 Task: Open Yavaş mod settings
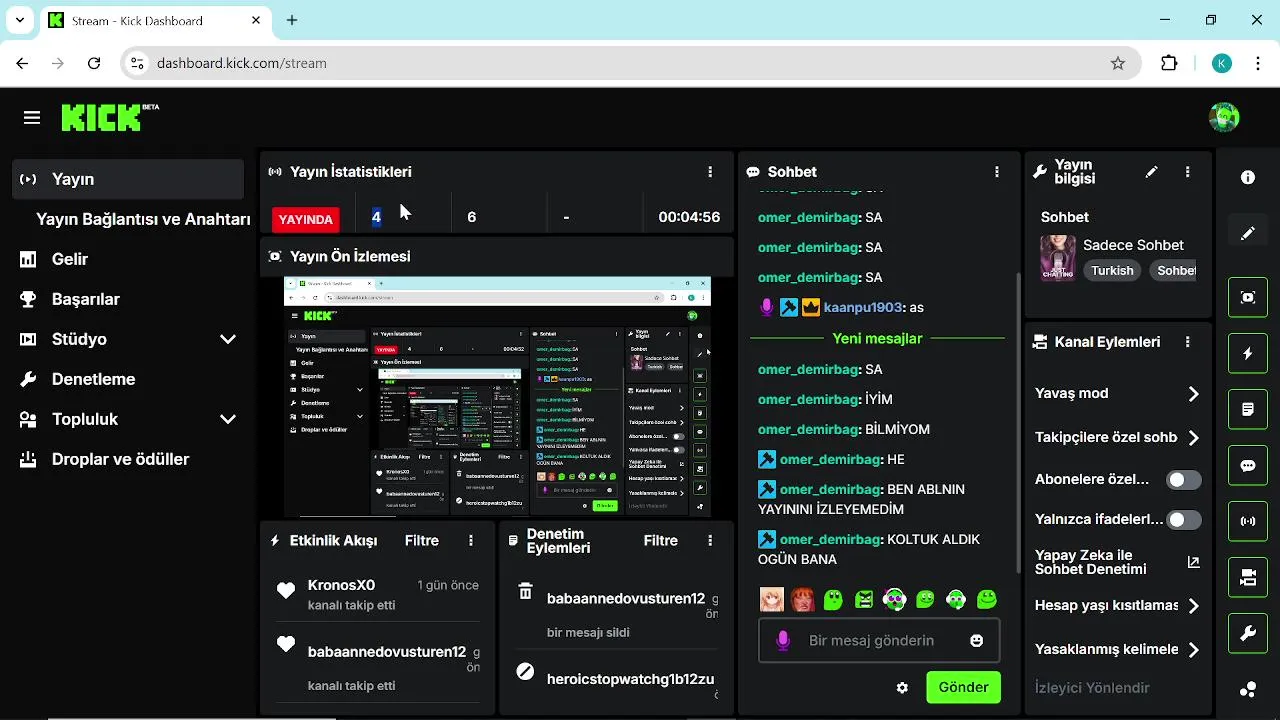click(x=1117, y=394)
